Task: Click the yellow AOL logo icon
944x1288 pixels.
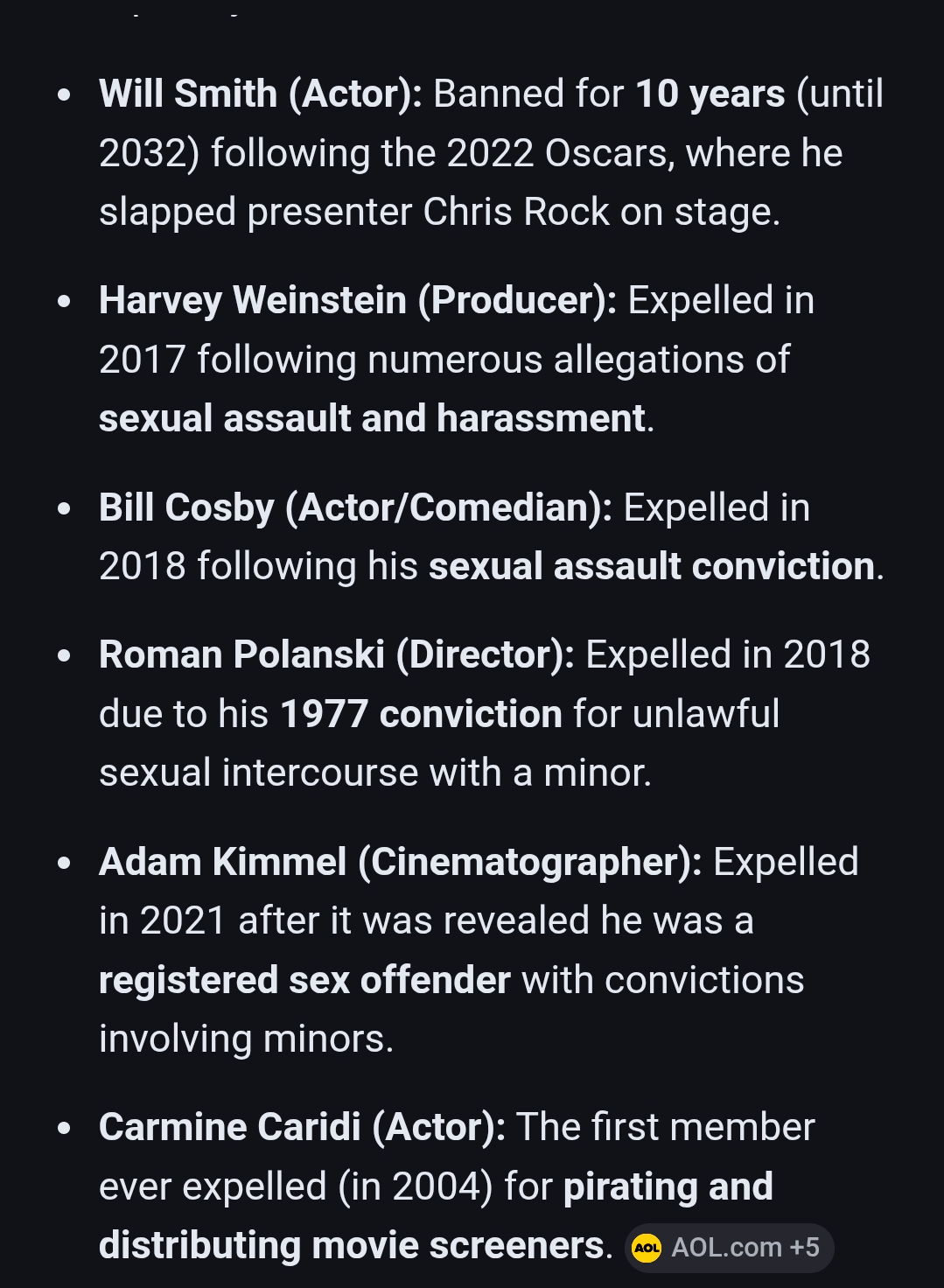Action: 647,1248
